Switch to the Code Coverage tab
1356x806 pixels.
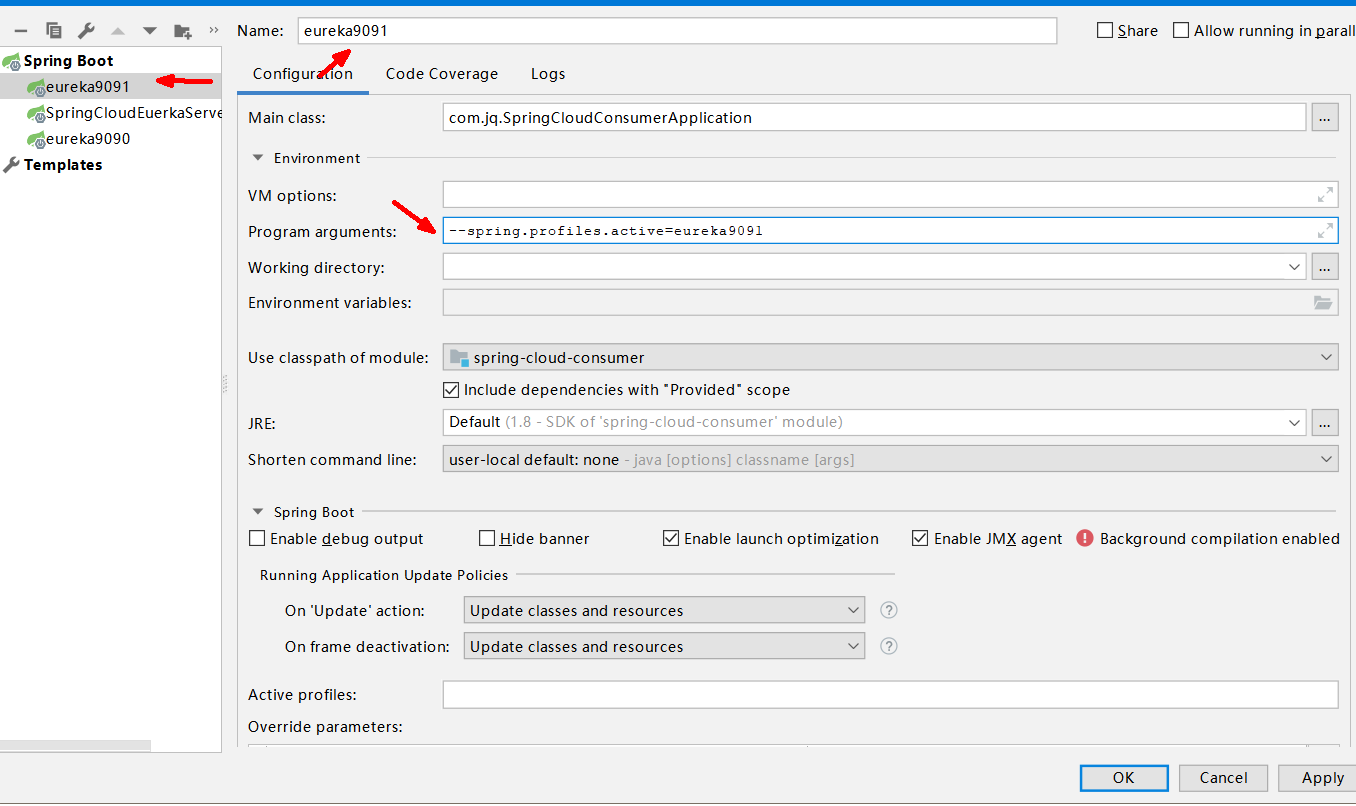[x=442, y=74]
